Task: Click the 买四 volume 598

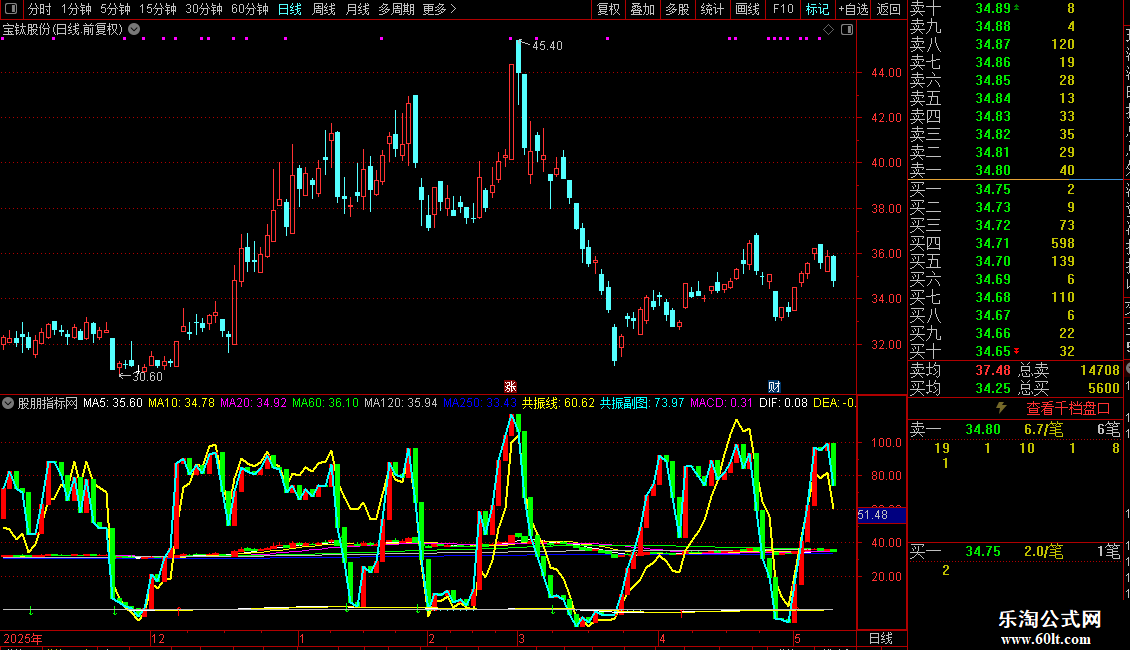Action: click(x=1063, y=244)
